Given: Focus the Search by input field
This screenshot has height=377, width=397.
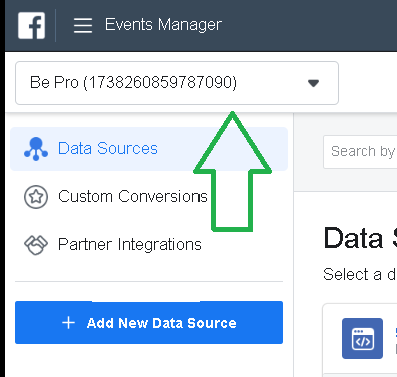Looking at the screenshot, I should point(360,152).
